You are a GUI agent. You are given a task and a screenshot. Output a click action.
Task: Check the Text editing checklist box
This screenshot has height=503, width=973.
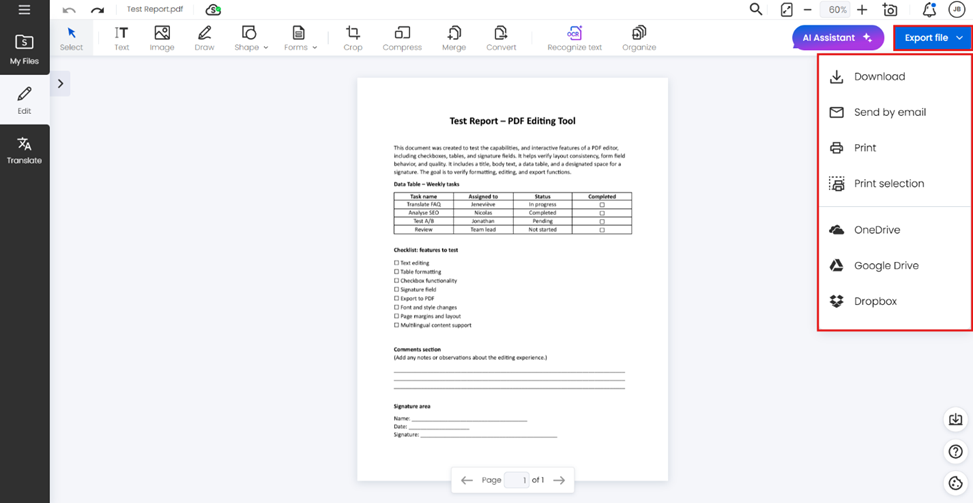coord(397,263)
